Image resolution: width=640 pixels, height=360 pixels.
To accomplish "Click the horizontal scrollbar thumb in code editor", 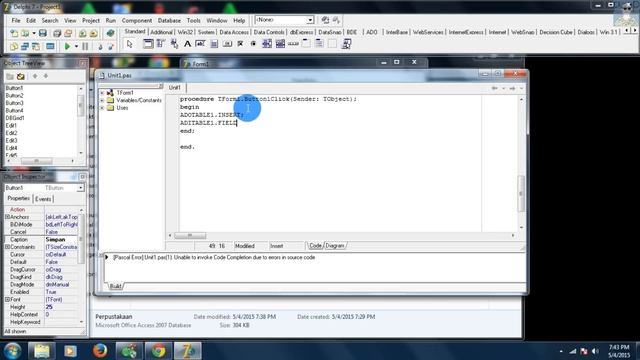I will pos(190,236).
